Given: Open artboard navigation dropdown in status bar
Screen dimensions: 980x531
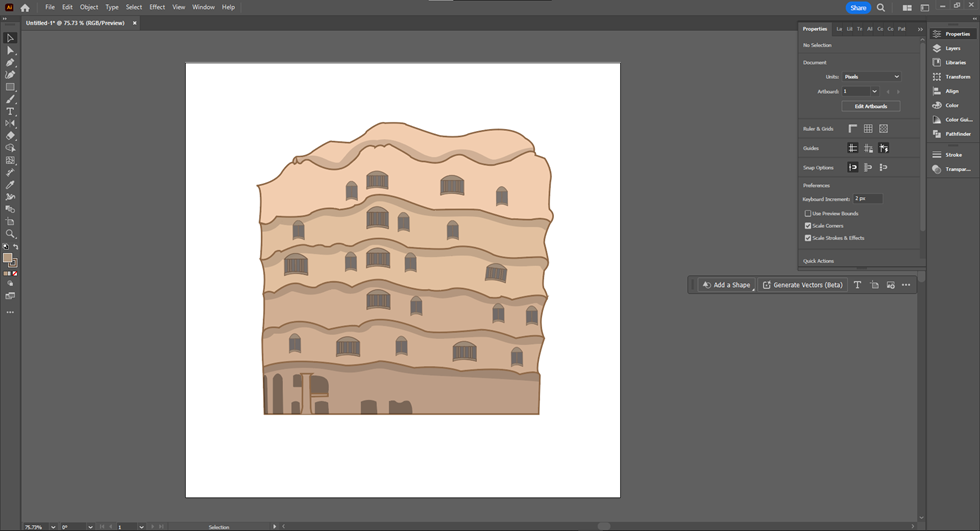Looking at the screenshot, I should [x=141, y=527].
